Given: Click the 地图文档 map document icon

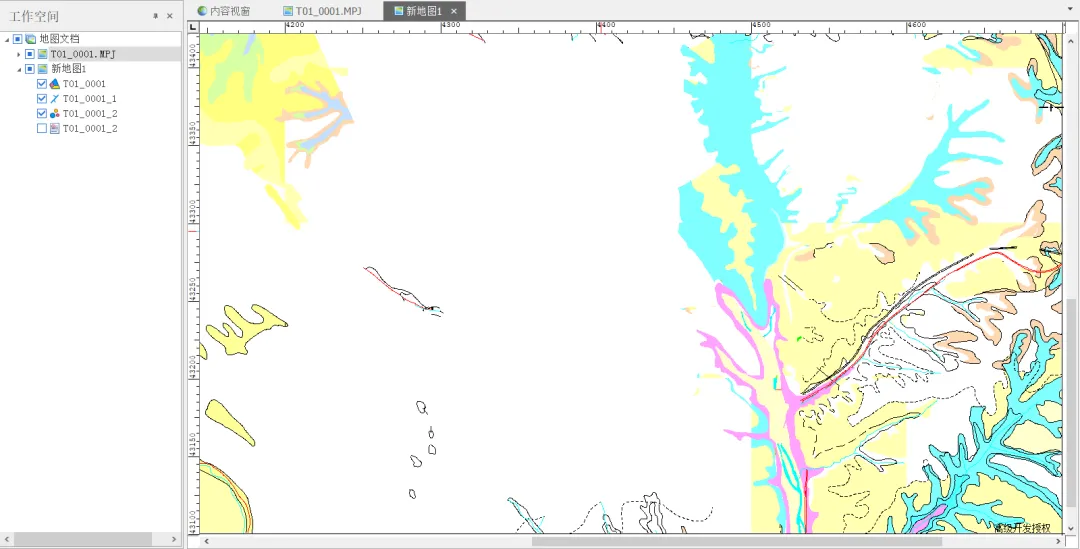Looking at the screenshot, I should tap(30, 39).
